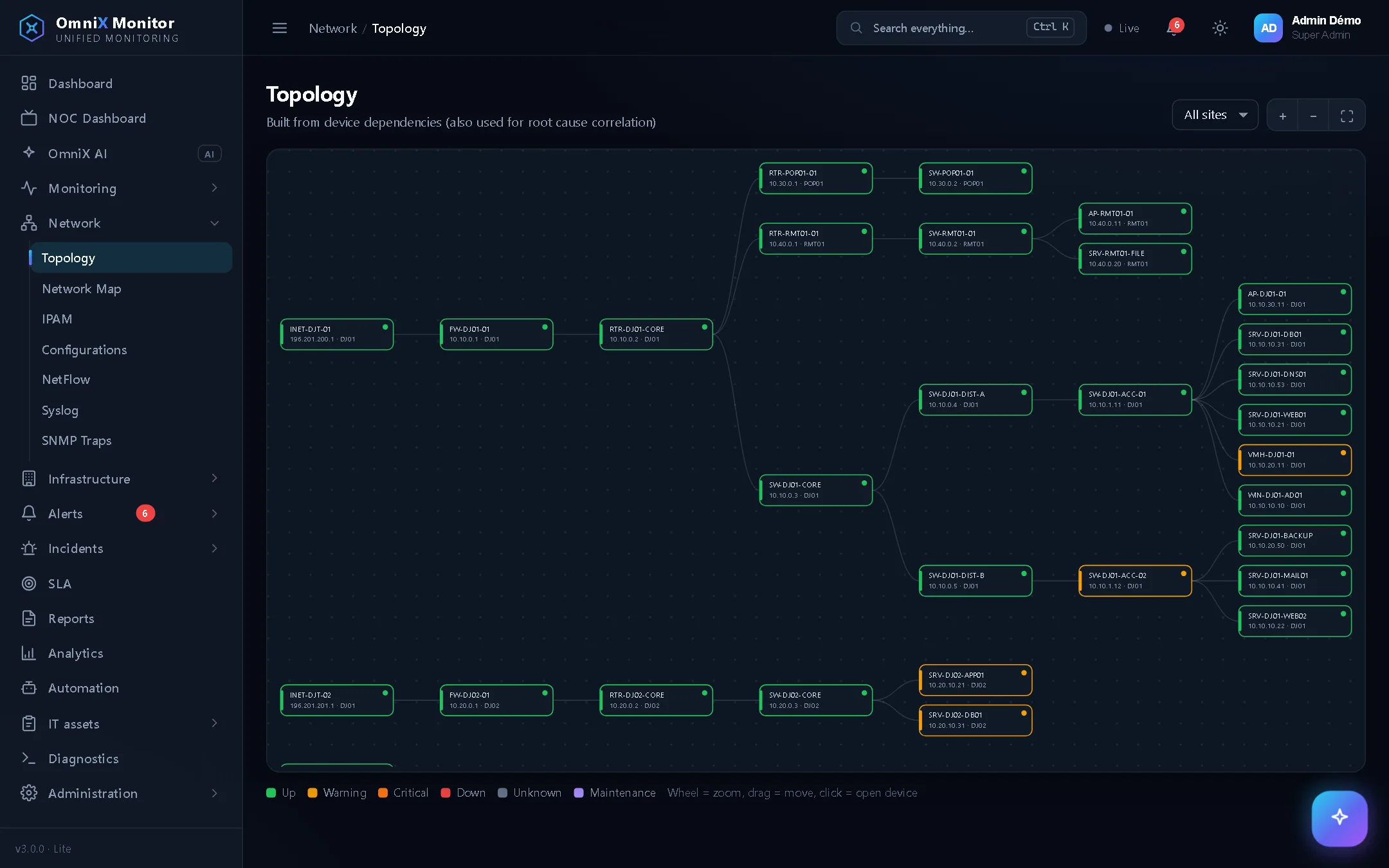Zoom out the topology with minus
Viewport: 1389px width, 868px height.
(x=1313, y=116)
